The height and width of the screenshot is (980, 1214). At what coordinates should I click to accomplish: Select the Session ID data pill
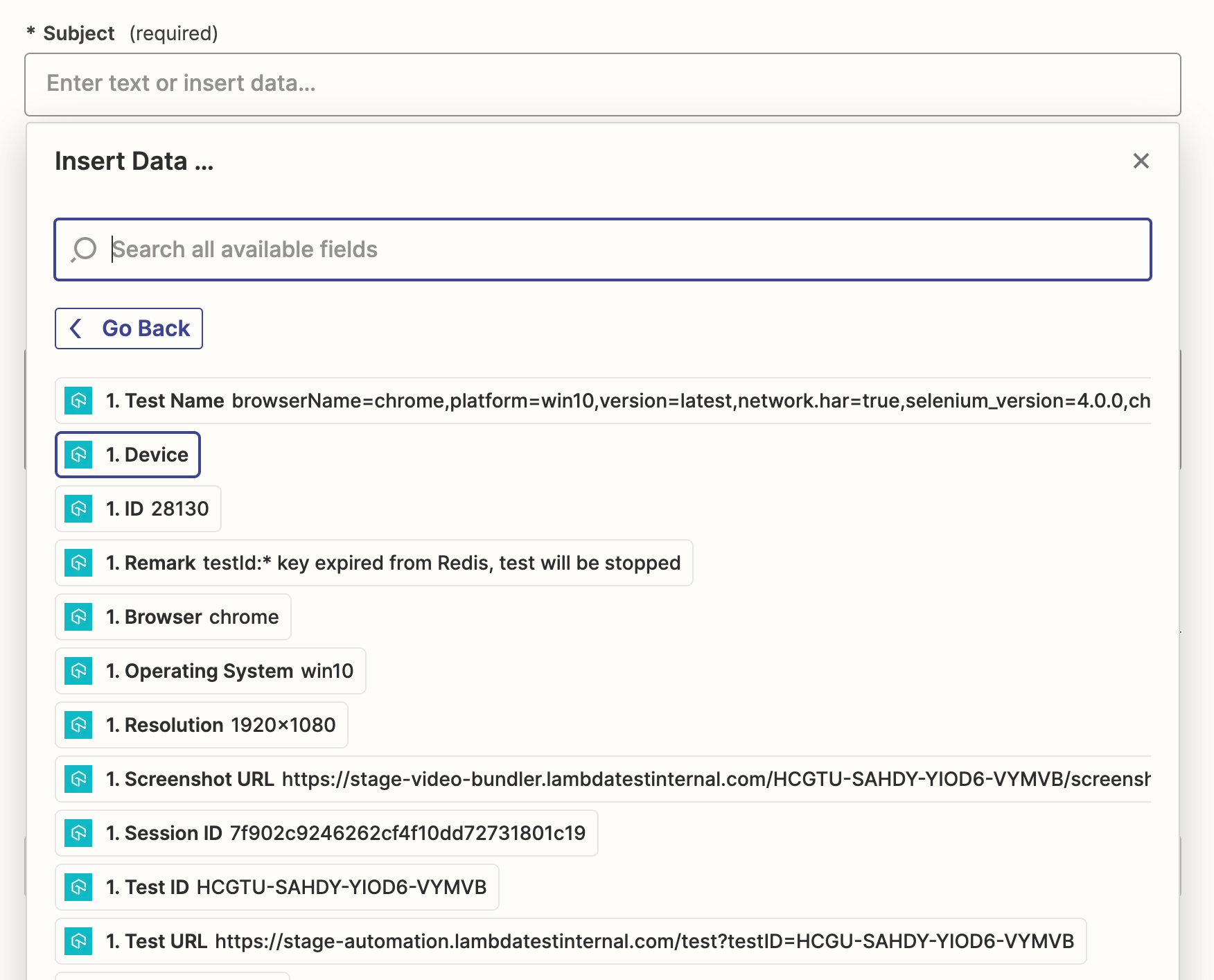pos(326,833)
